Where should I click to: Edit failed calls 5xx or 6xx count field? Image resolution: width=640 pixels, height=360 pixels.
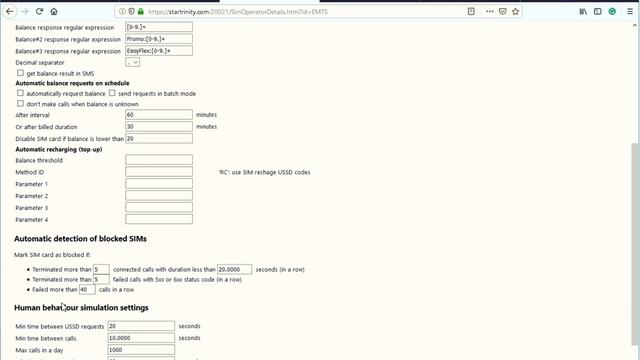(x=101, y=280)
